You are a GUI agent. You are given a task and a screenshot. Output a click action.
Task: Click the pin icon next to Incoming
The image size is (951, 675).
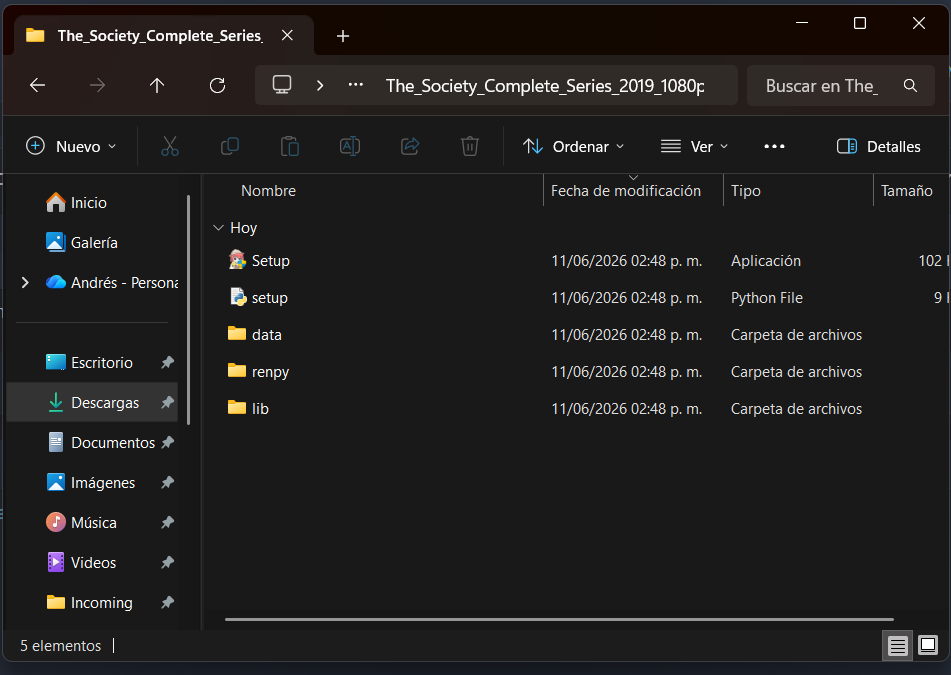pos(167,603)
